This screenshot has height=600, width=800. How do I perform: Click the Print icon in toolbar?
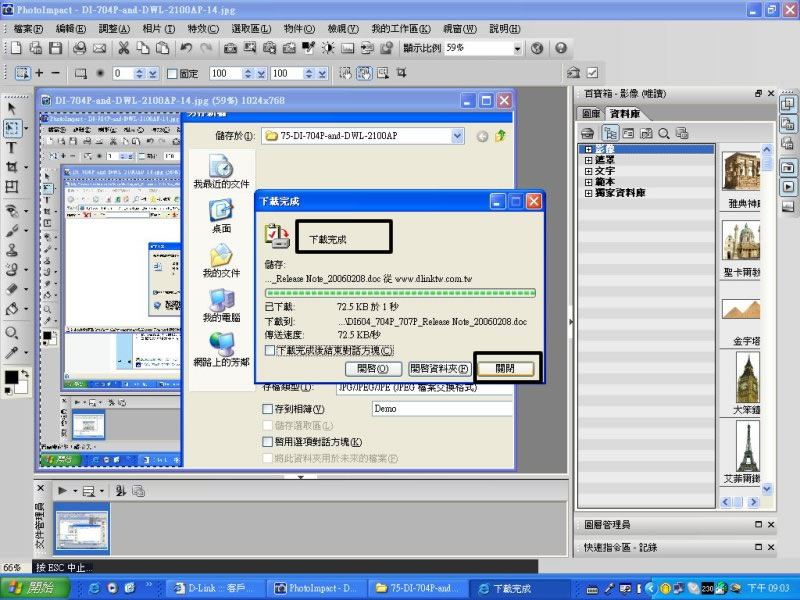[x=79, y=48]
